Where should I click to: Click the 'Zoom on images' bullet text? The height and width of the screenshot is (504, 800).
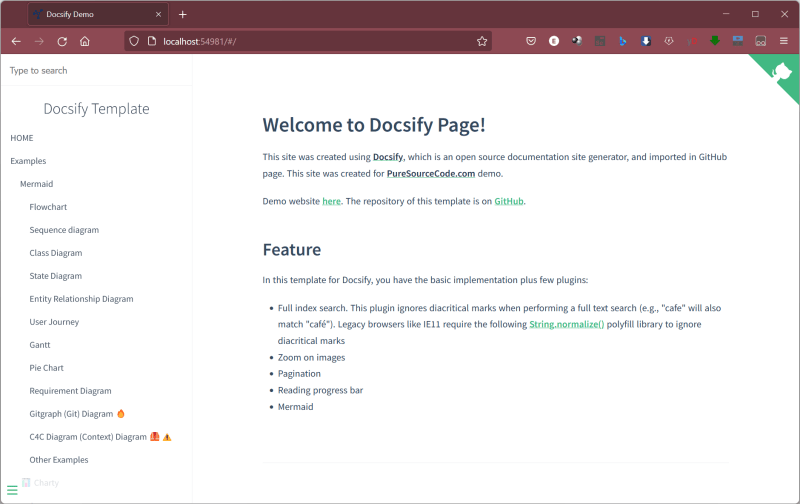coord(311,358)
